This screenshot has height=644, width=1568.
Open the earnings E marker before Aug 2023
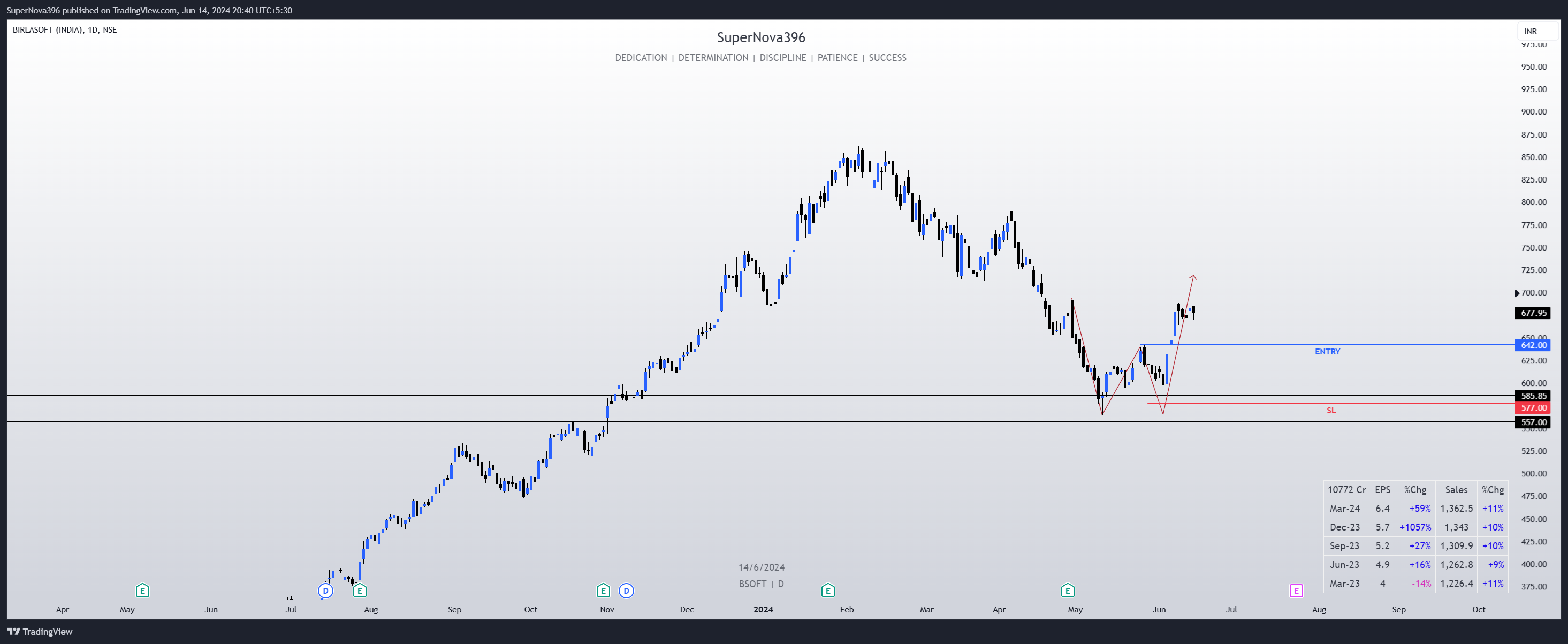[x=360, y=590]
